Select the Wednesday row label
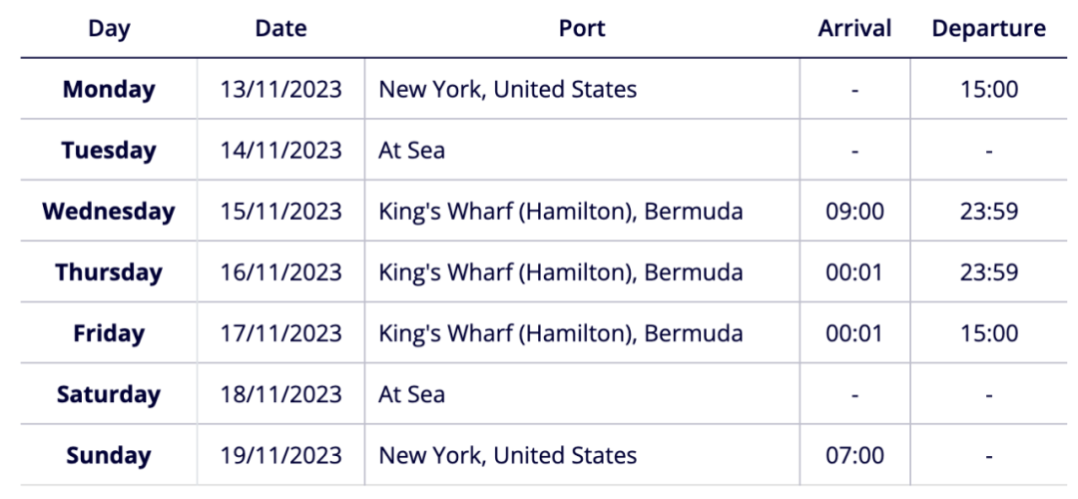The width and height of the screenshot is (1078, 499). click(x=109, y=211)
